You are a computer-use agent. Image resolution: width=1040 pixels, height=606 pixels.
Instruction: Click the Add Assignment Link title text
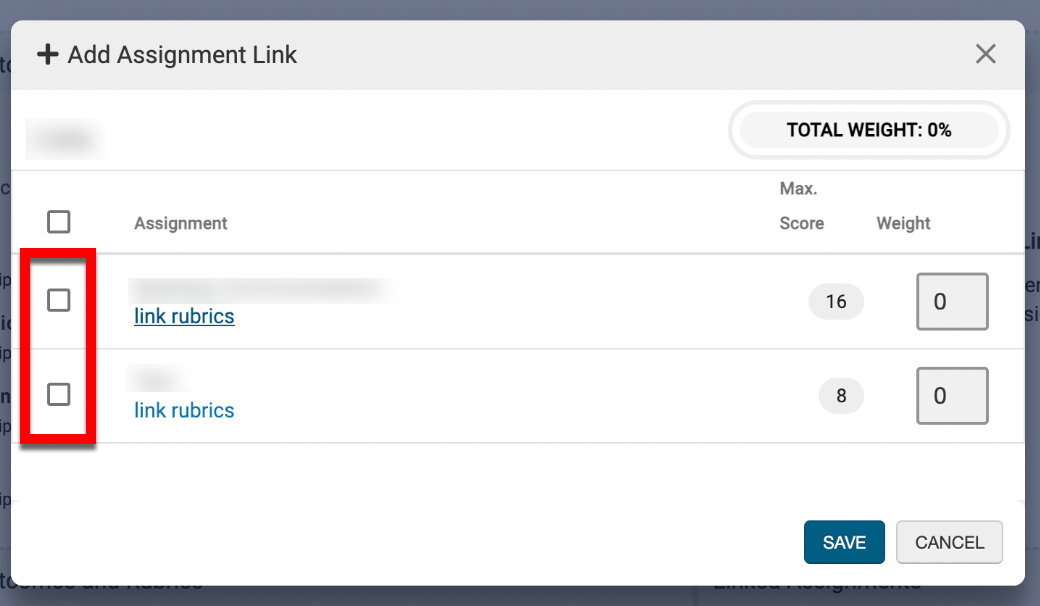[182, 54]
